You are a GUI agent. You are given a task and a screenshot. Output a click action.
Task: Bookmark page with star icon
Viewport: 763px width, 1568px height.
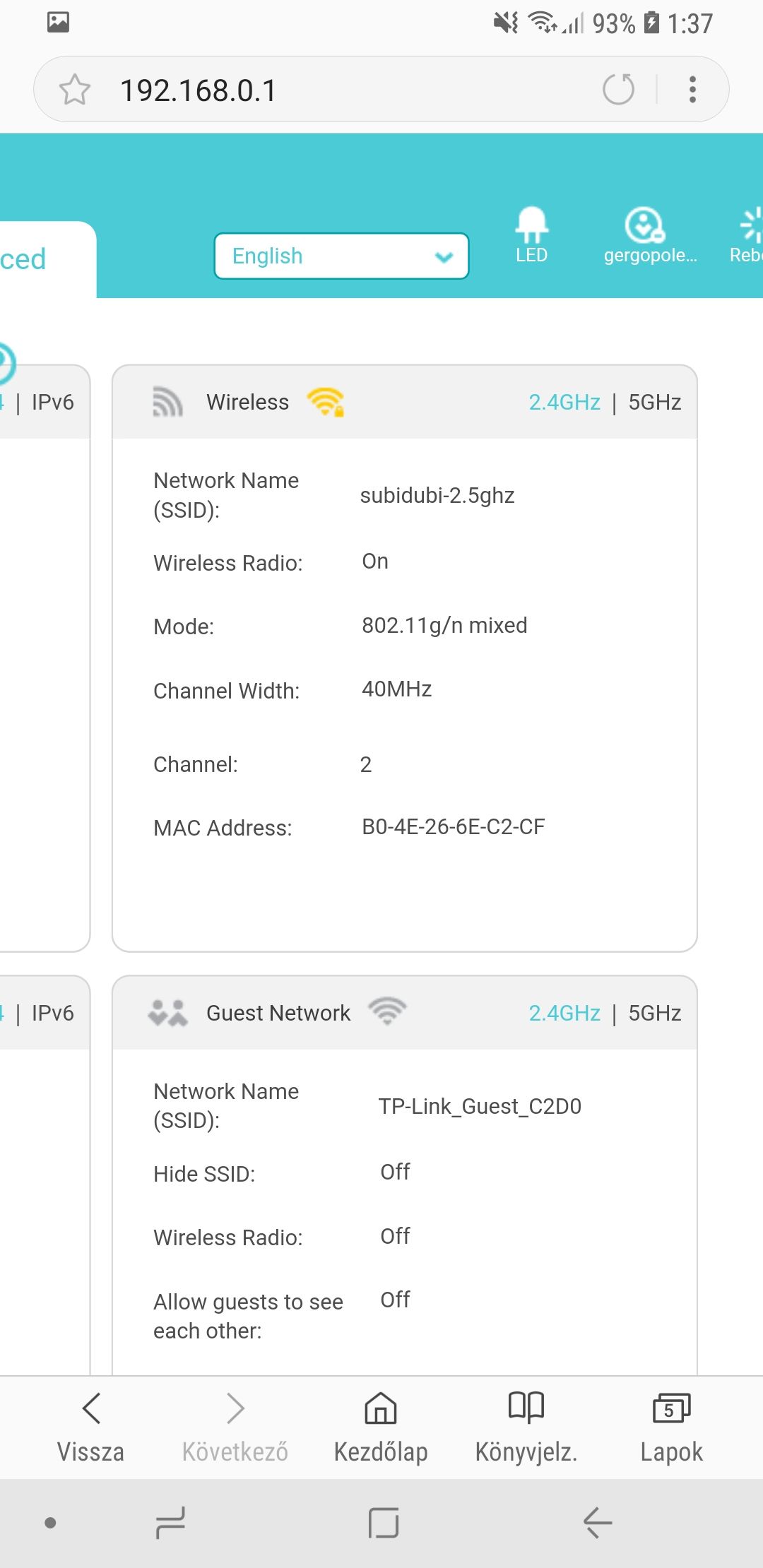(75, 90)
